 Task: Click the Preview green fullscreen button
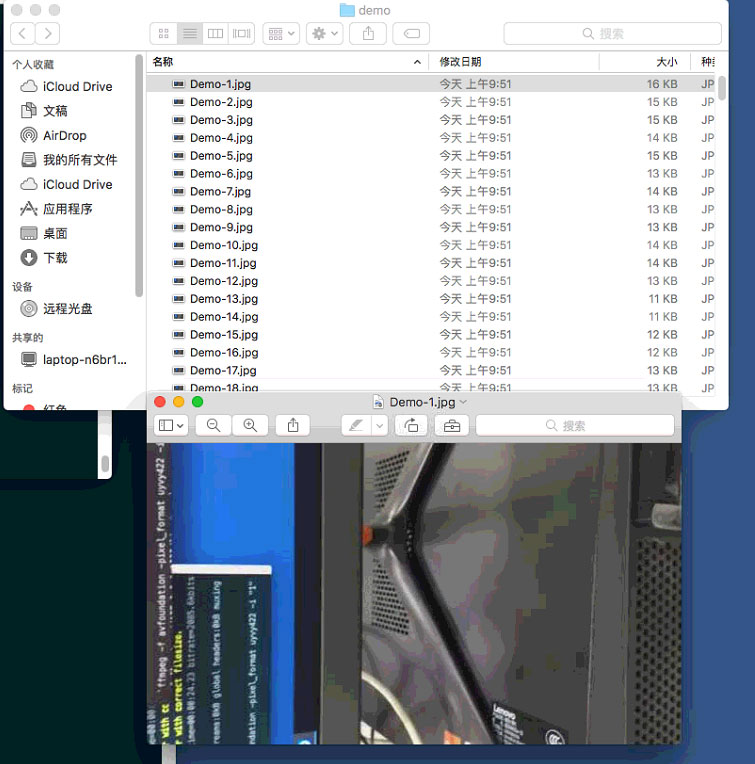click(x=197, y=401)
